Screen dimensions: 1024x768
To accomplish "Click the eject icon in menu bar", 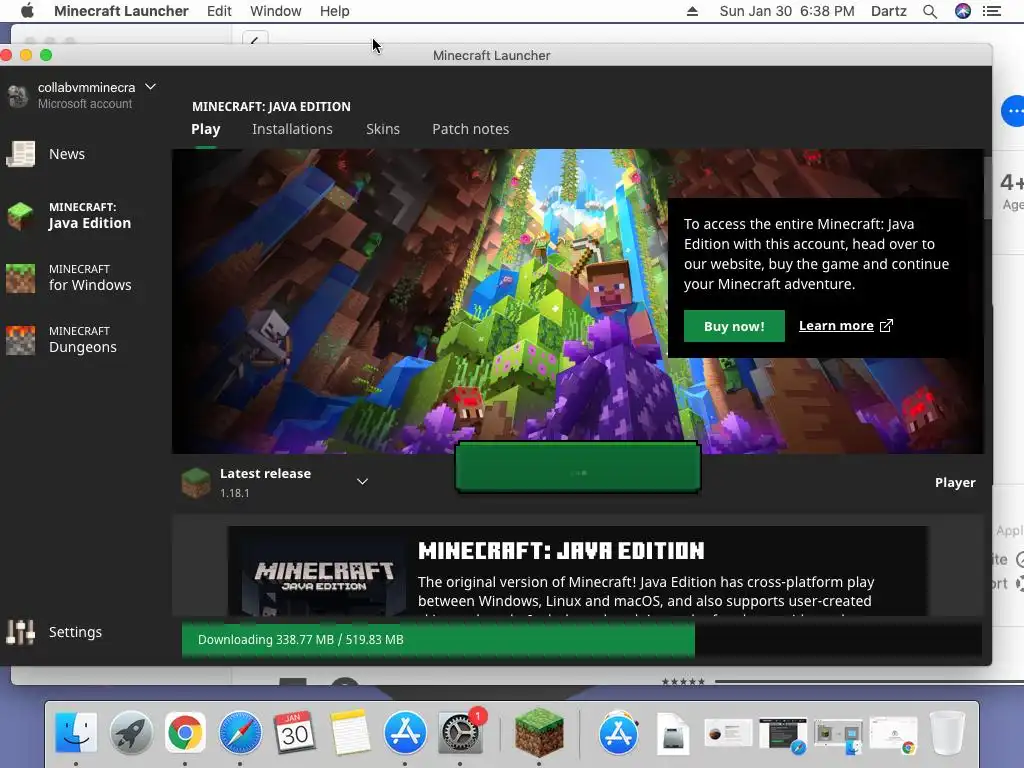I will pyautogui.click(x=692, y=11).
